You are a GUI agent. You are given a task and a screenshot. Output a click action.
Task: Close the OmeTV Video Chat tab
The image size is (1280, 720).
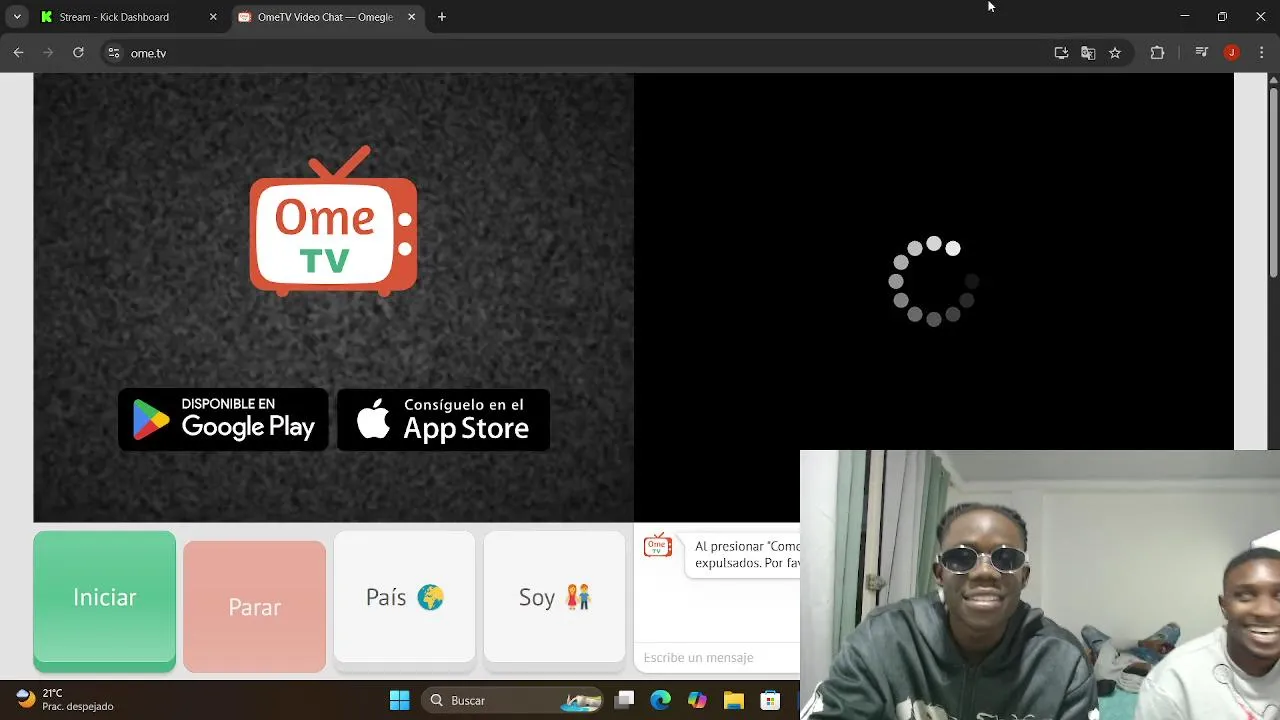(x=411, y=17)
